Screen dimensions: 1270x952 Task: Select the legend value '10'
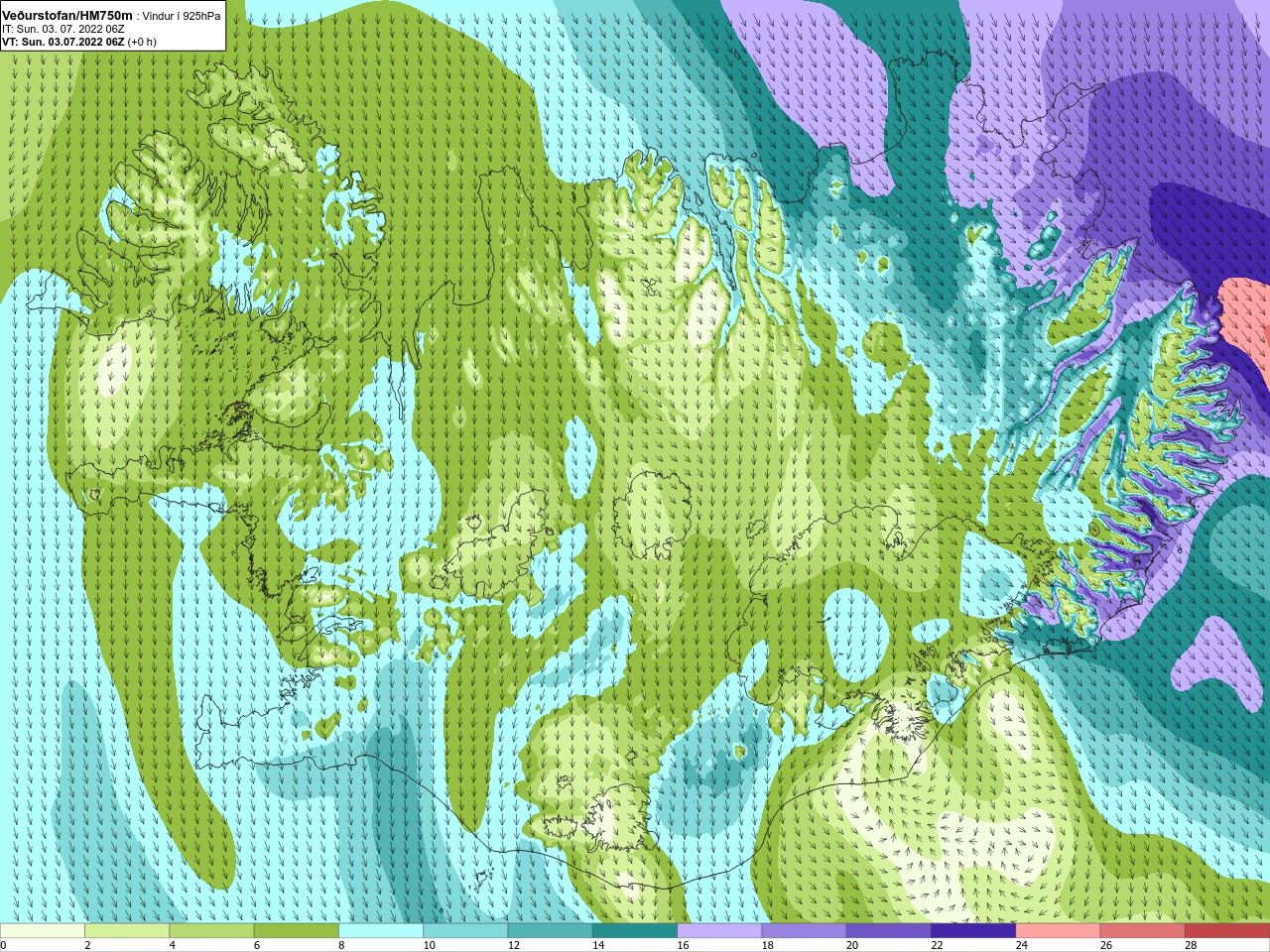click(x=429, y=945)
